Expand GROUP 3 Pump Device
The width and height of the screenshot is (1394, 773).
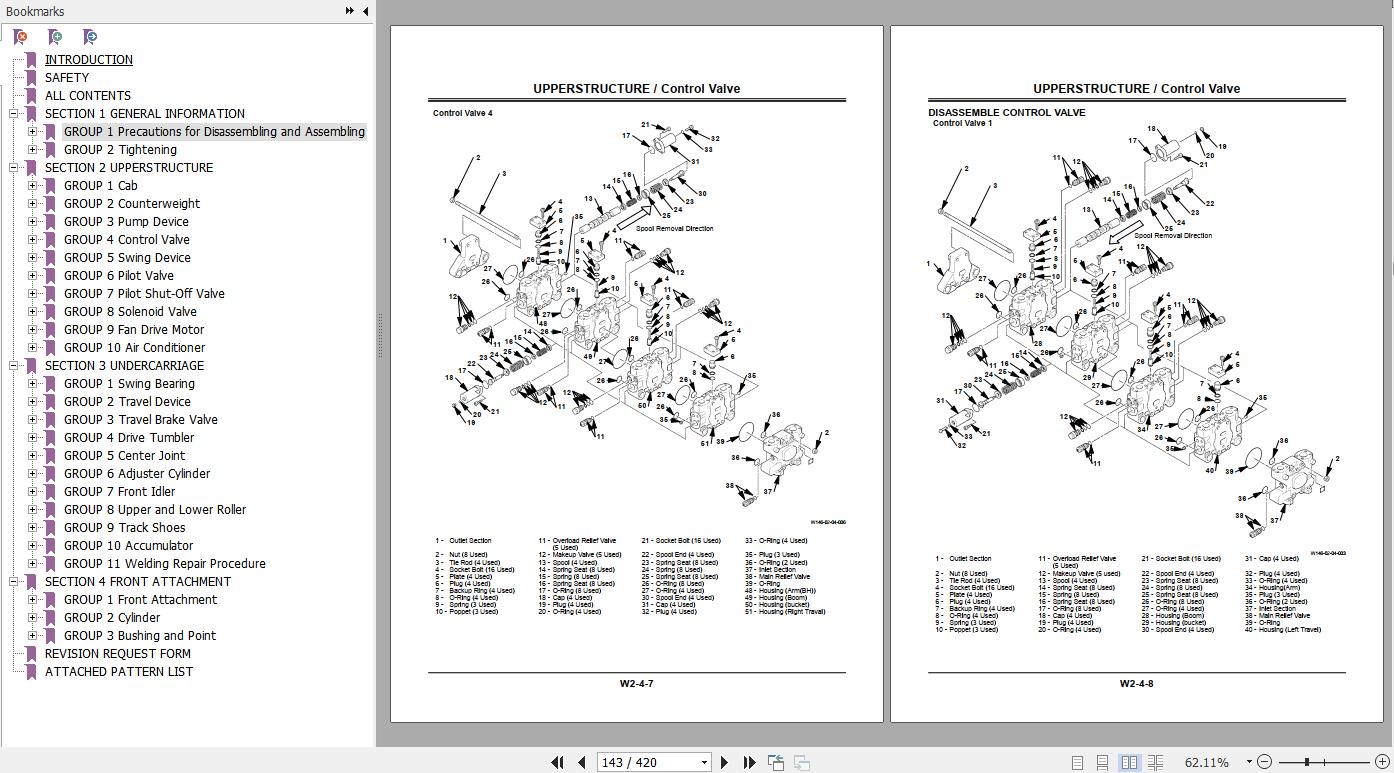[x=33, y=221]
